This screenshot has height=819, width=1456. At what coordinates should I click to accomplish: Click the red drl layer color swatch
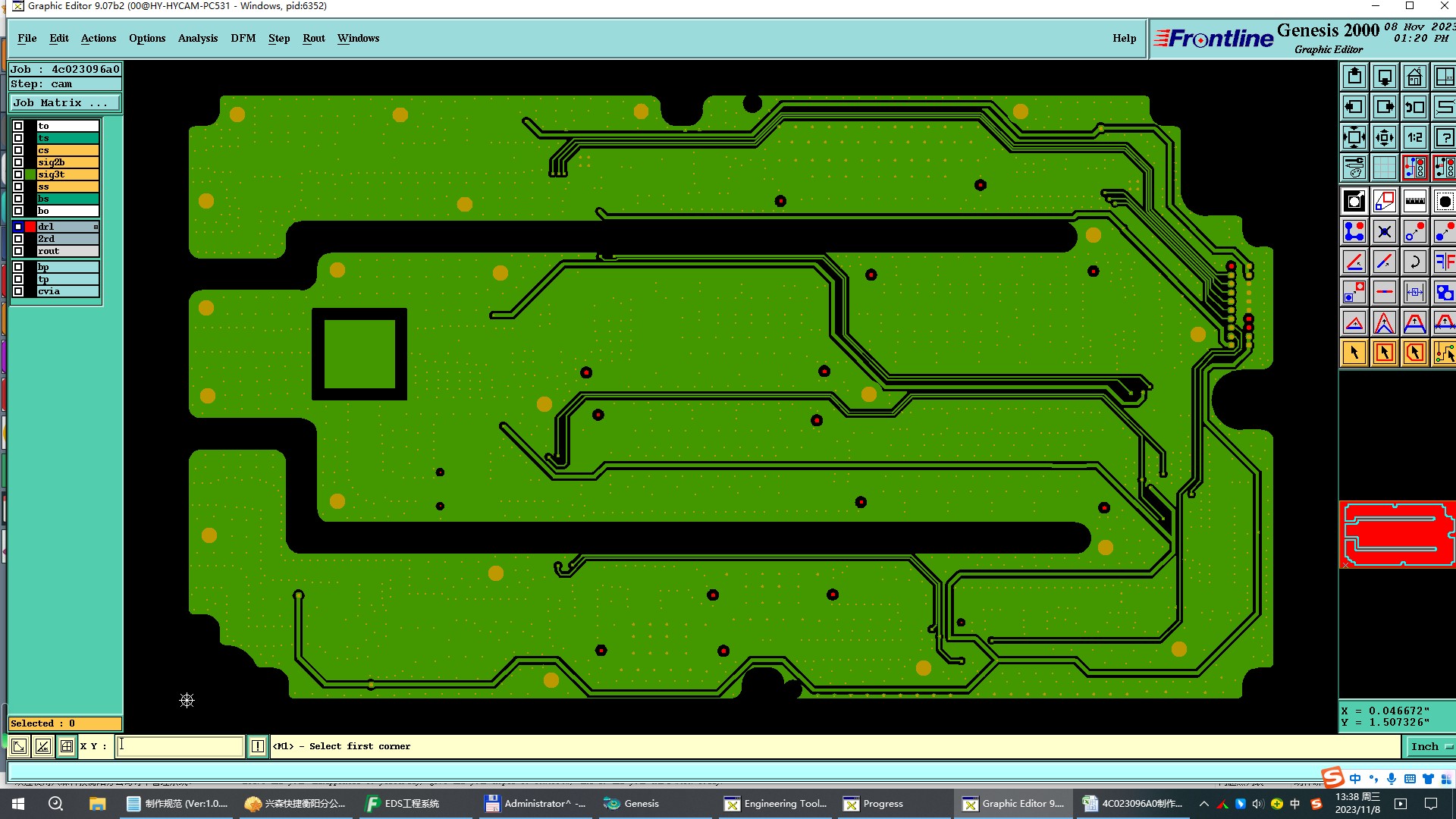point(30,227)
